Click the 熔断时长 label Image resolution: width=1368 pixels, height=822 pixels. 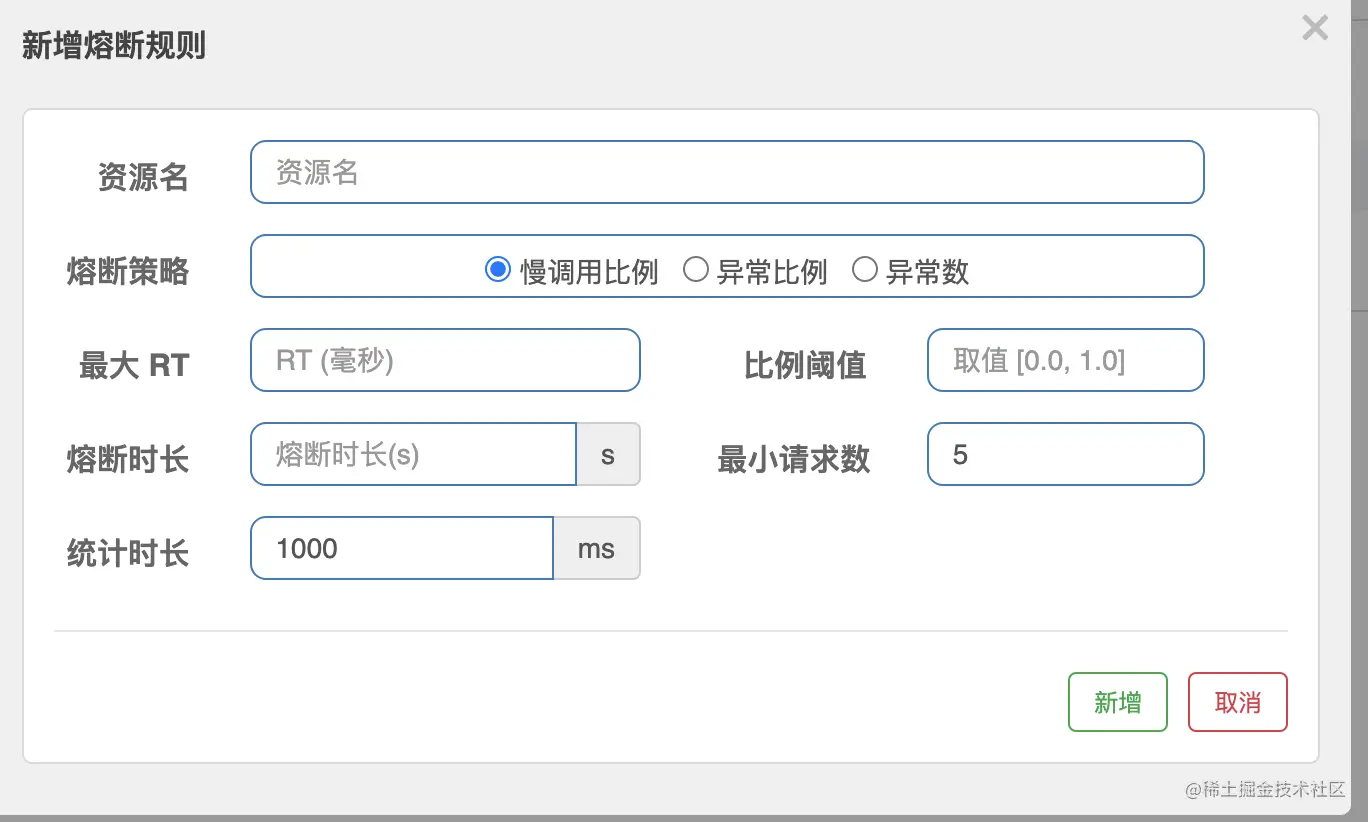point(128,459)
